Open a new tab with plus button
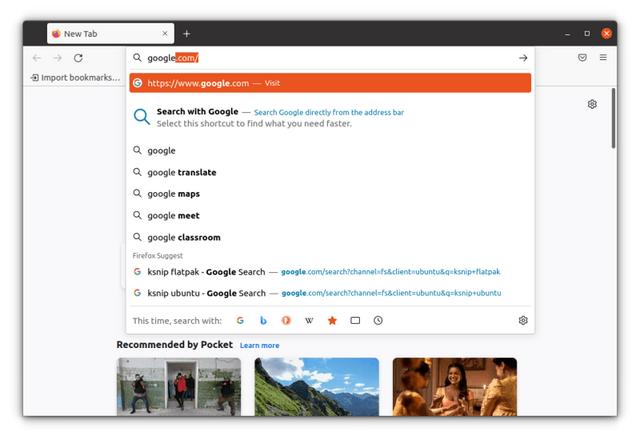Screen dimensions: 640x440 click(187, 34)
